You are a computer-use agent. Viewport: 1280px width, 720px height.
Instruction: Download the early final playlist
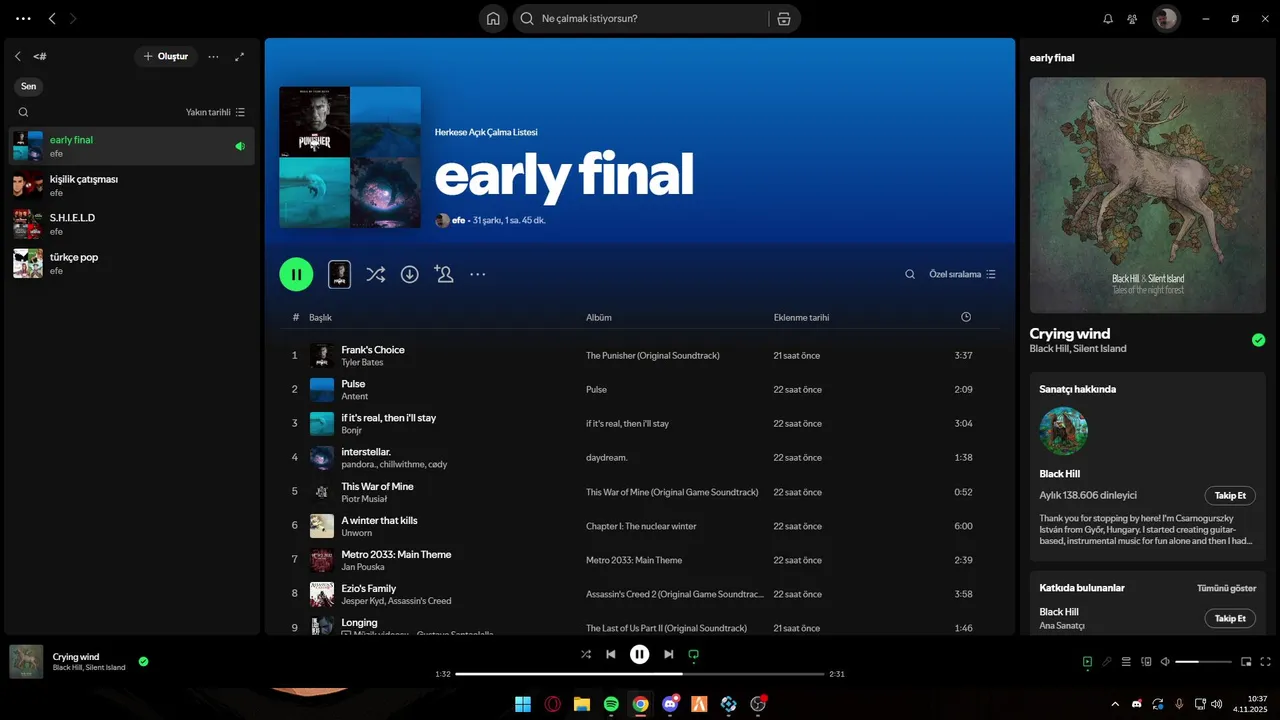pyautogui.click(x=410, y=274)
